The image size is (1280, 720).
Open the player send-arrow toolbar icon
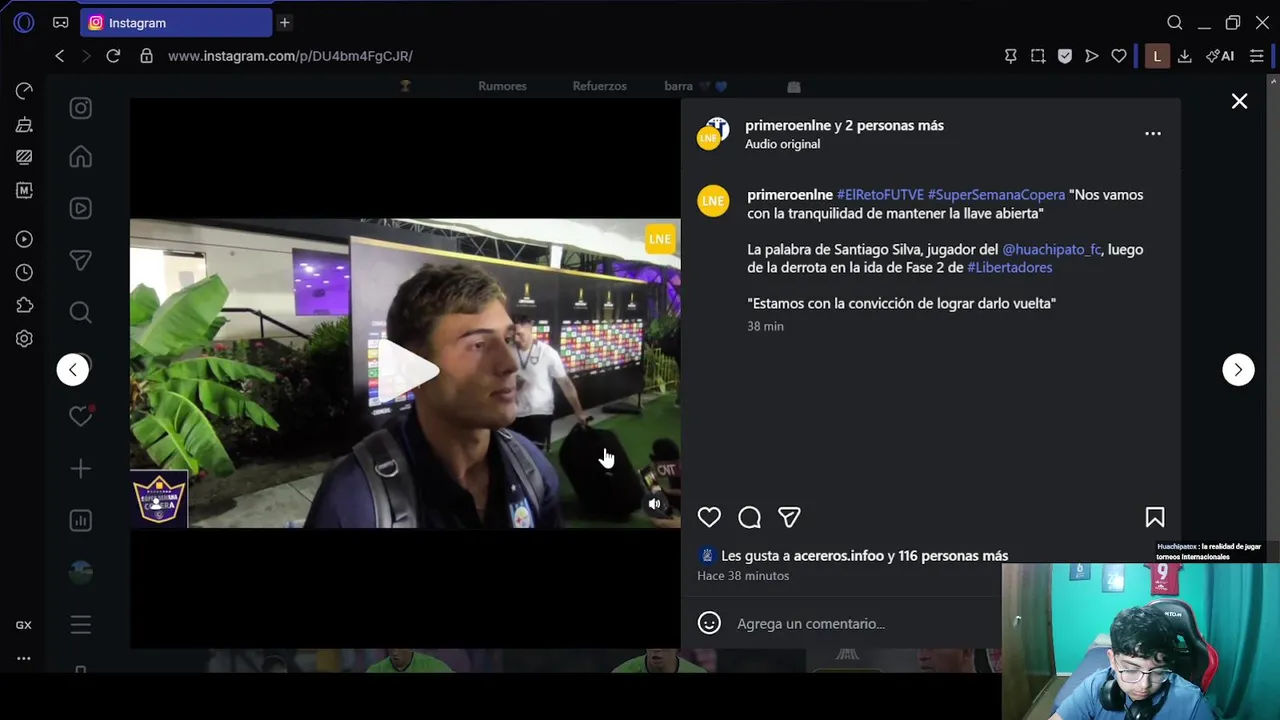[x=1092, y=56]
